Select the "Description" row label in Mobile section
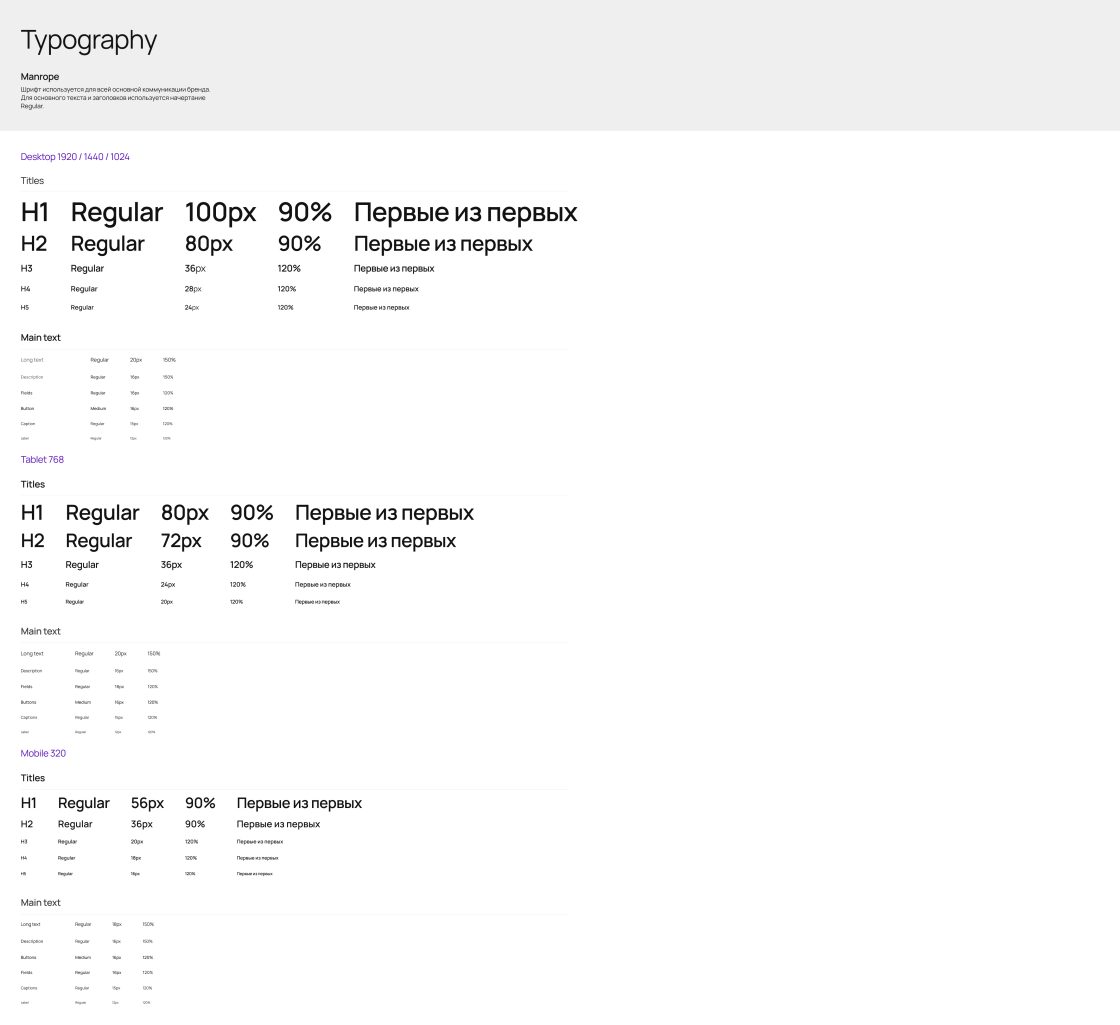 tap(32, 941)
